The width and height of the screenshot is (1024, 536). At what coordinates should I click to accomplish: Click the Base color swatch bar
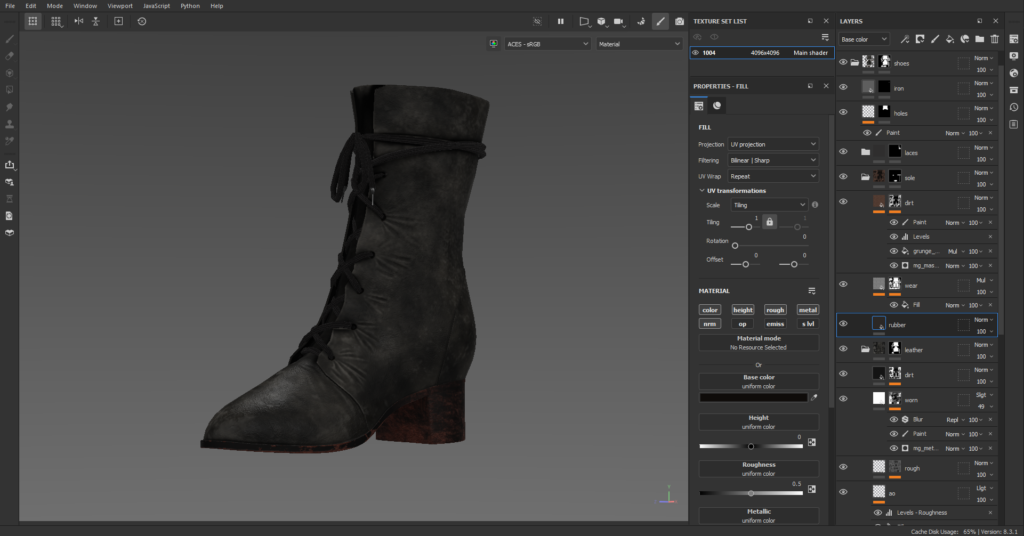753,397
